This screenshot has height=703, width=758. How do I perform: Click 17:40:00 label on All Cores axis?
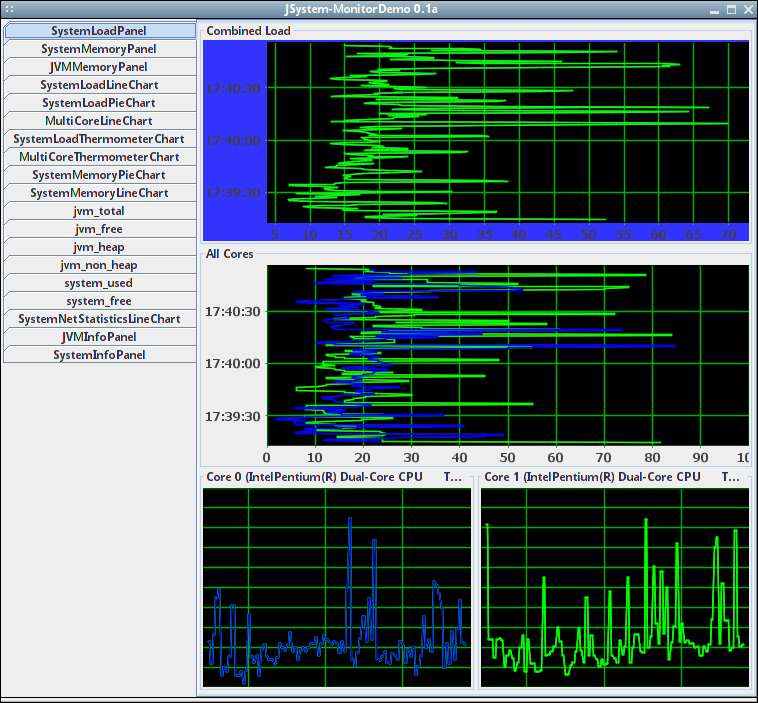(x=233, y=364)
